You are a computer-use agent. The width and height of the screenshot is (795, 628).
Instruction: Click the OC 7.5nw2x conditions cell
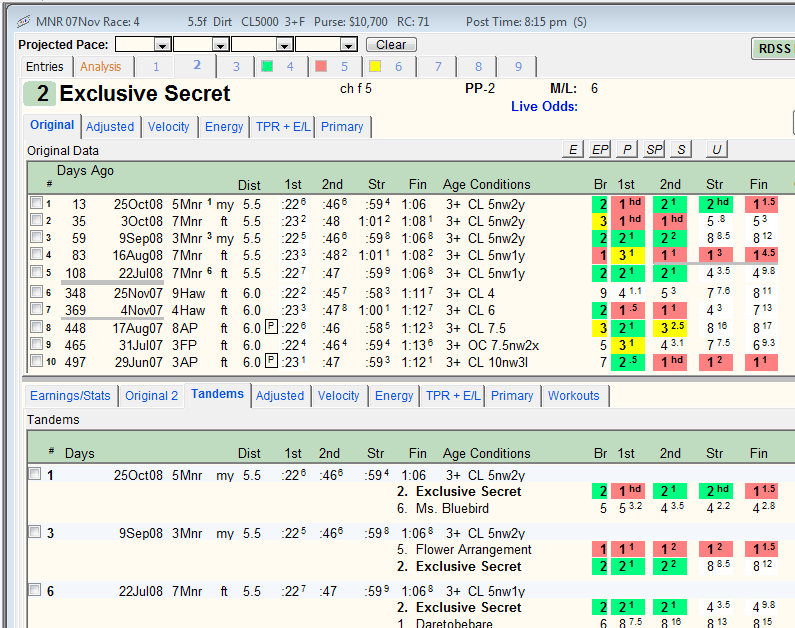[503, 345]
